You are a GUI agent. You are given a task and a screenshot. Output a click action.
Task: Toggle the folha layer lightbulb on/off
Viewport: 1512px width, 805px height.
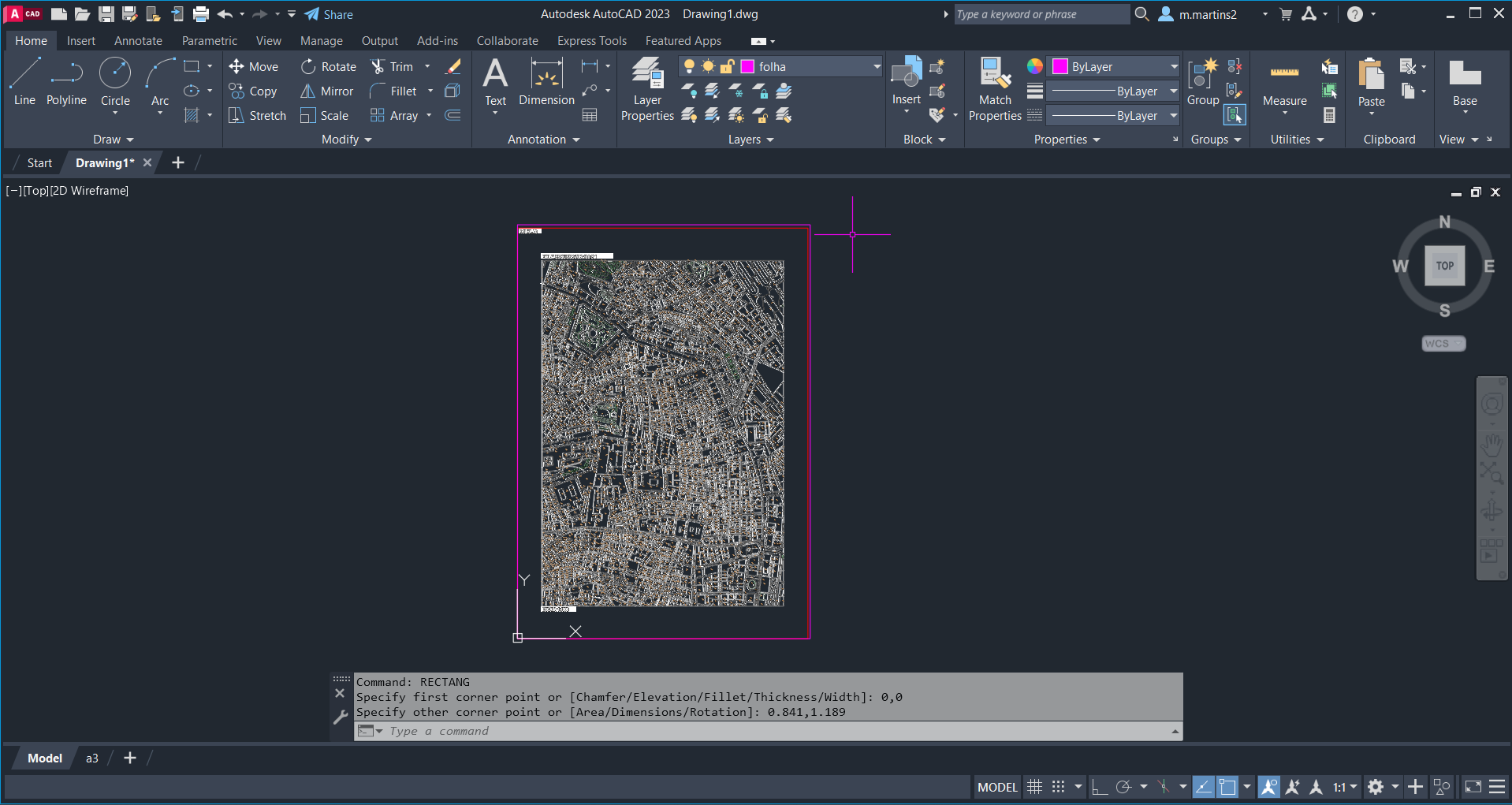click(x=690, y=67)
